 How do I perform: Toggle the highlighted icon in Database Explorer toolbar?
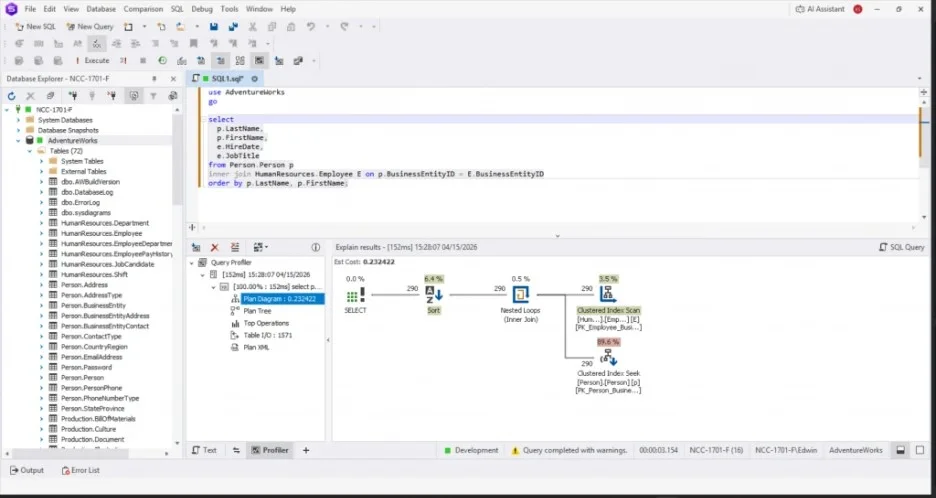tap(133, 96)
